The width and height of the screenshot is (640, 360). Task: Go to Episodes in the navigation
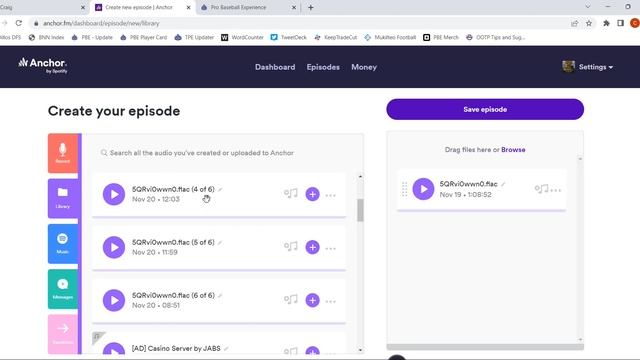click(323, 67)
